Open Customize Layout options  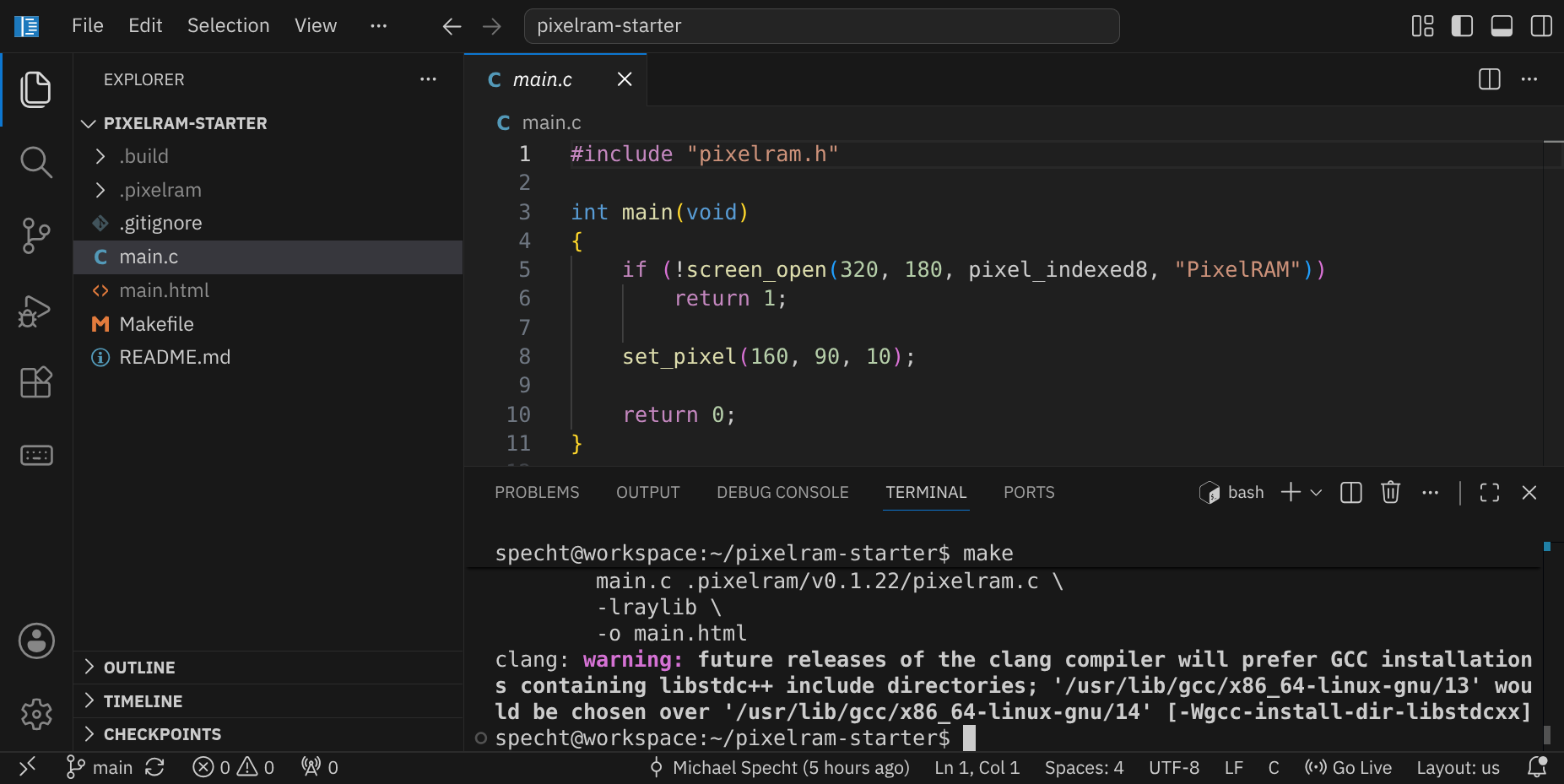pyautogui.click(x=1422, y=26)
